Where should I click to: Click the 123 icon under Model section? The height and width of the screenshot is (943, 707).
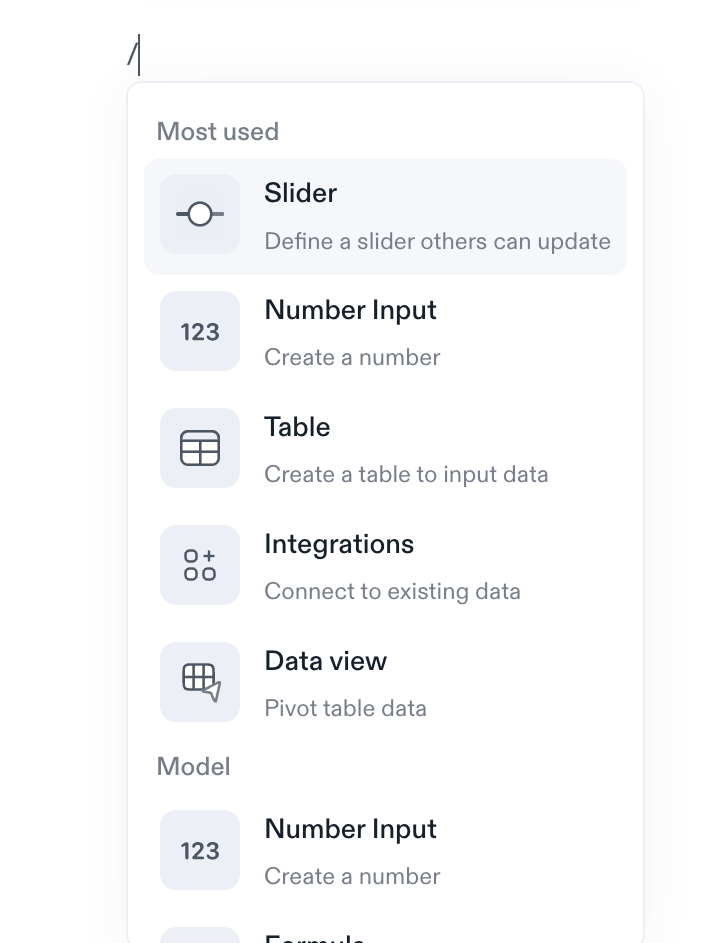click(x=199, y=849)
